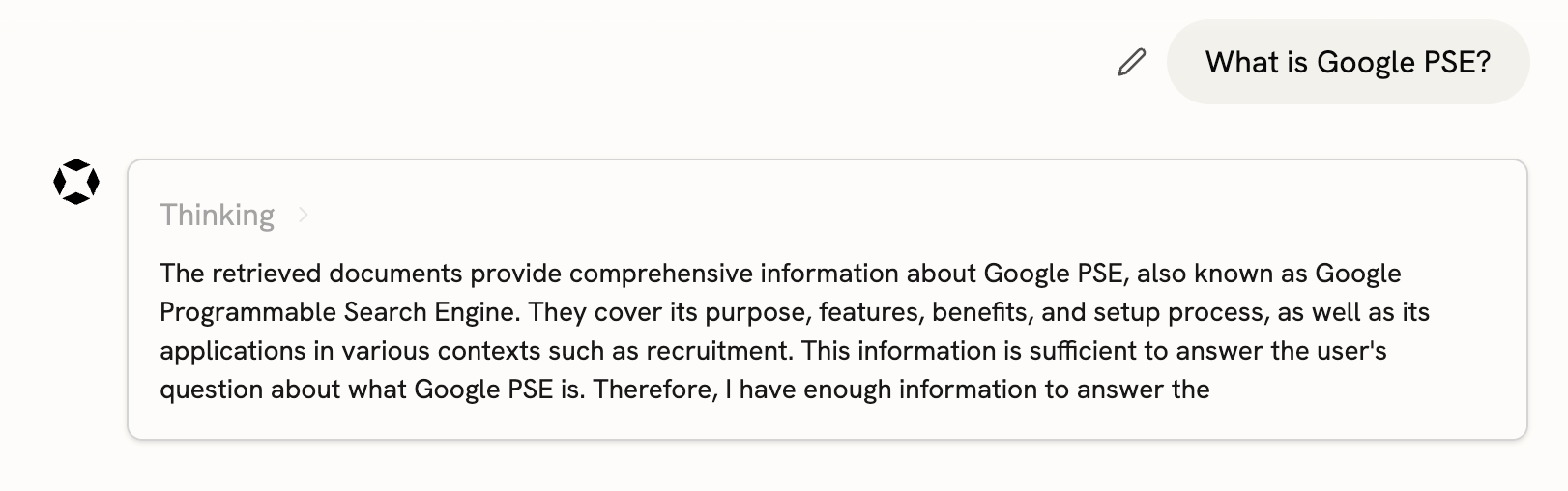Select the "What is Google PSE?" message bubble
1568x491 pixels.
coord(1348,63)
